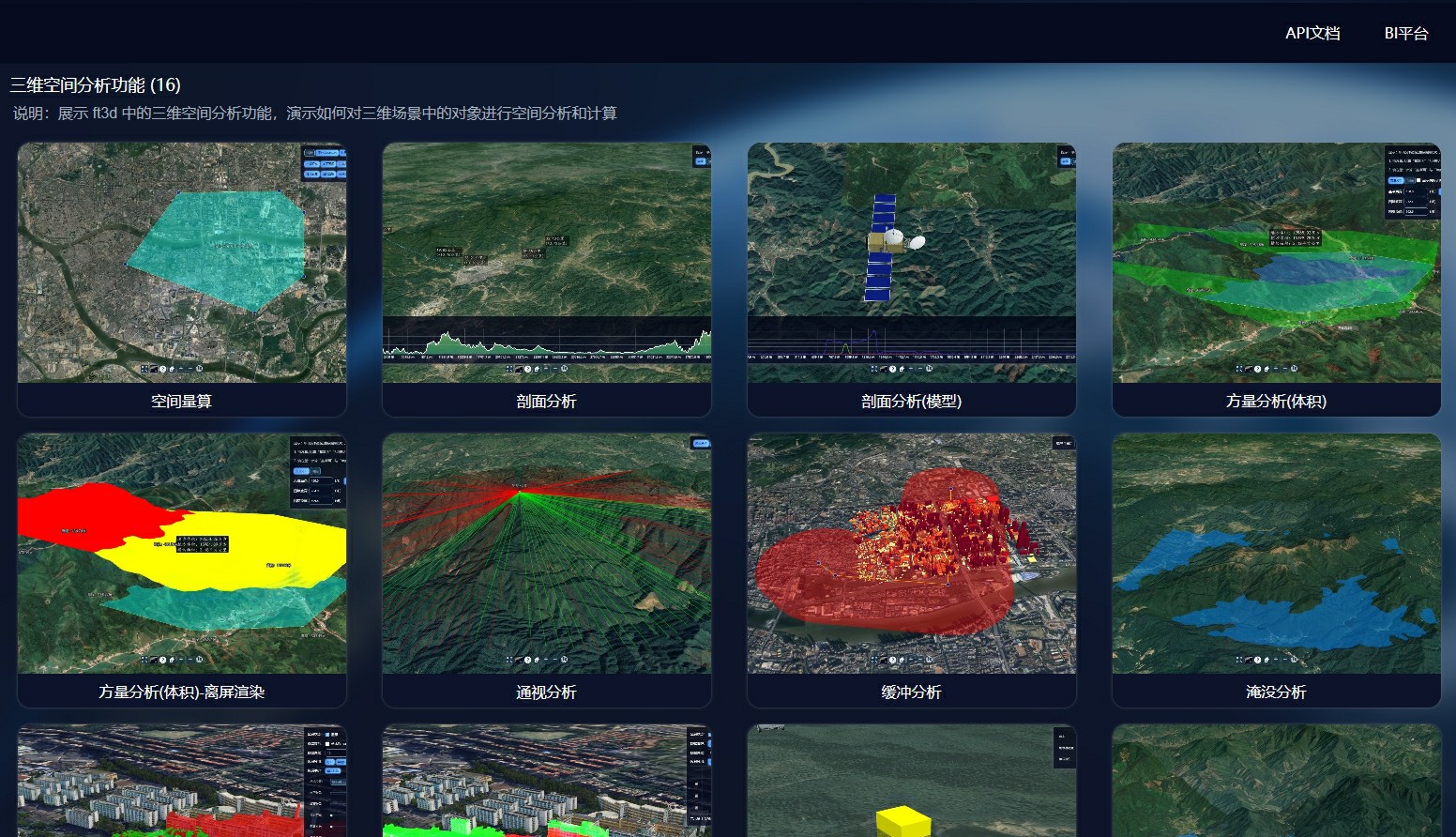Open the 空间量算 cyan polygon thumbnail
This screenshot has width=1456, height=837.
click(182, 263)
